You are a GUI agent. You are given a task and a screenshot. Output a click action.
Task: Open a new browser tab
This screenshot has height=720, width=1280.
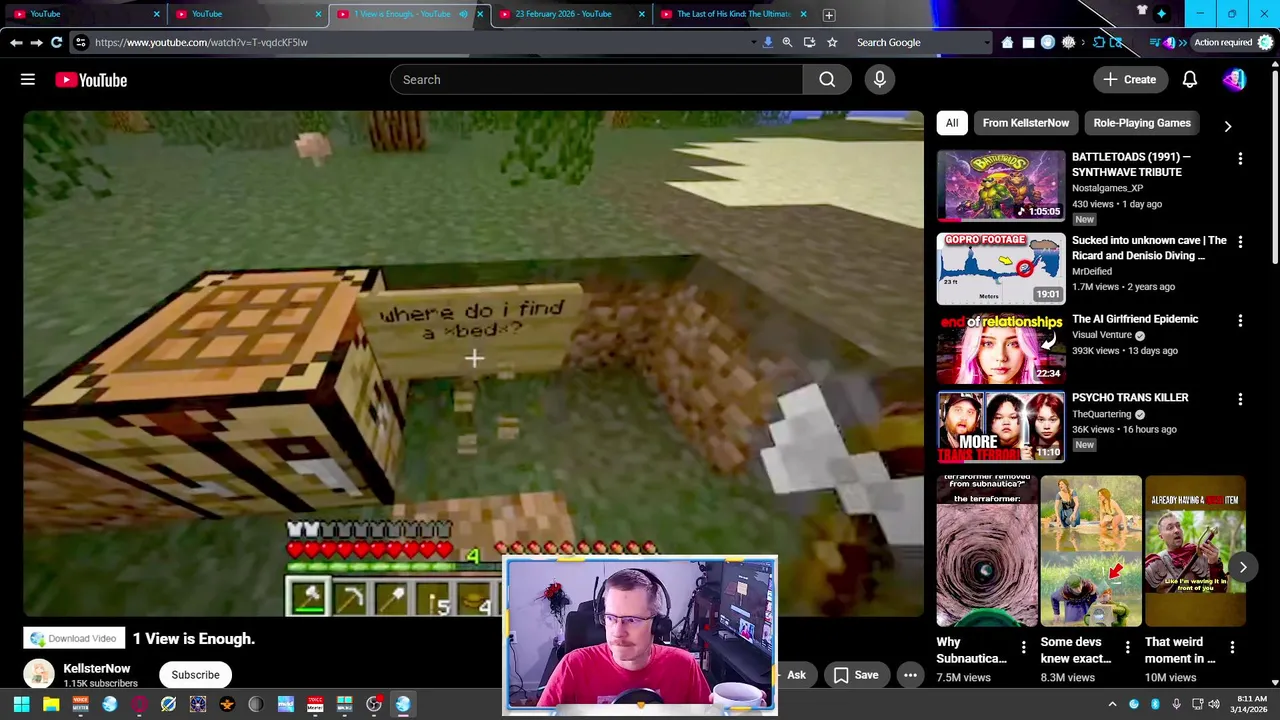829,14
